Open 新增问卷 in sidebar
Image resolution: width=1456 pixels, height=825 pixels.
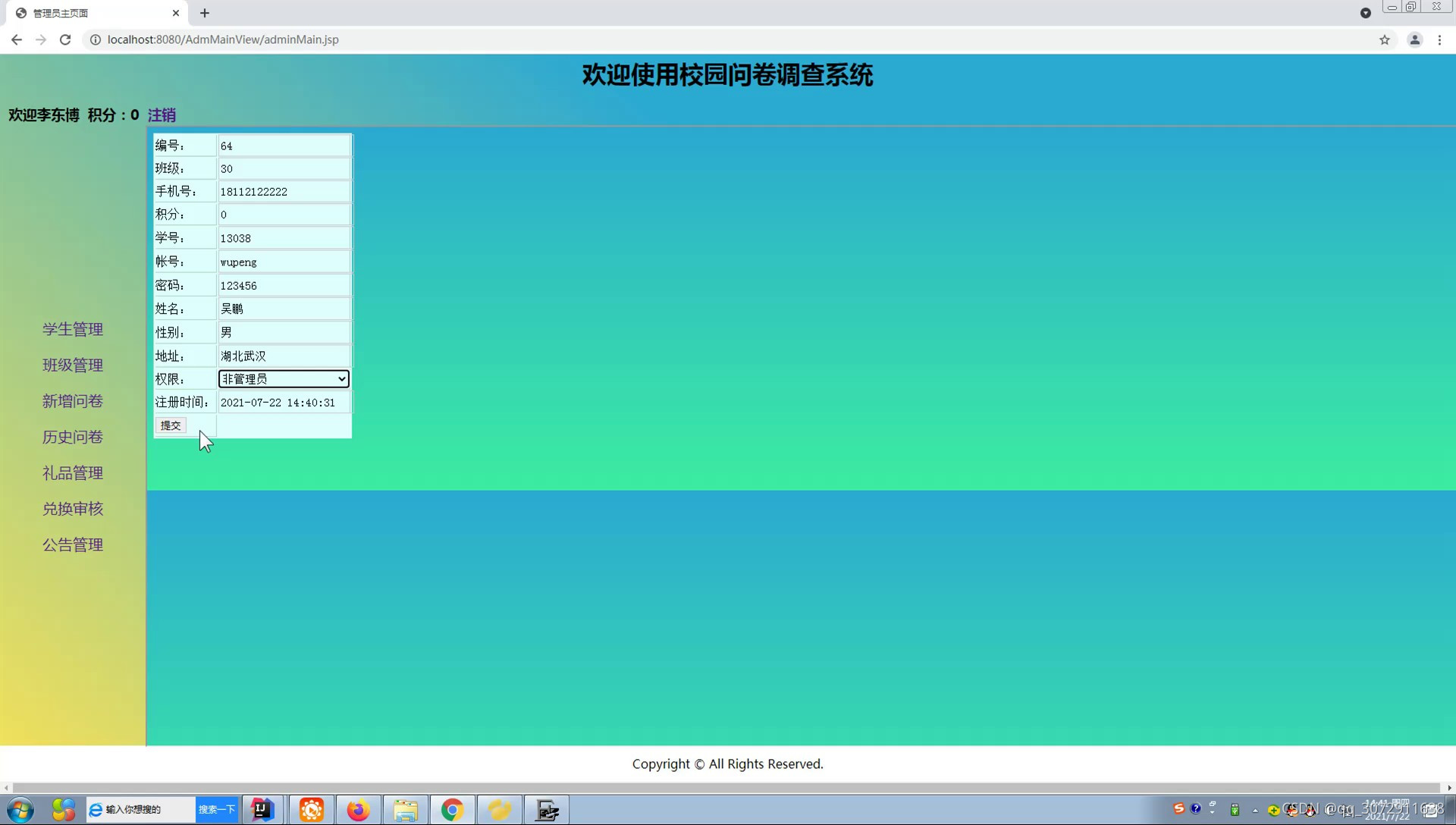point(73,401)
